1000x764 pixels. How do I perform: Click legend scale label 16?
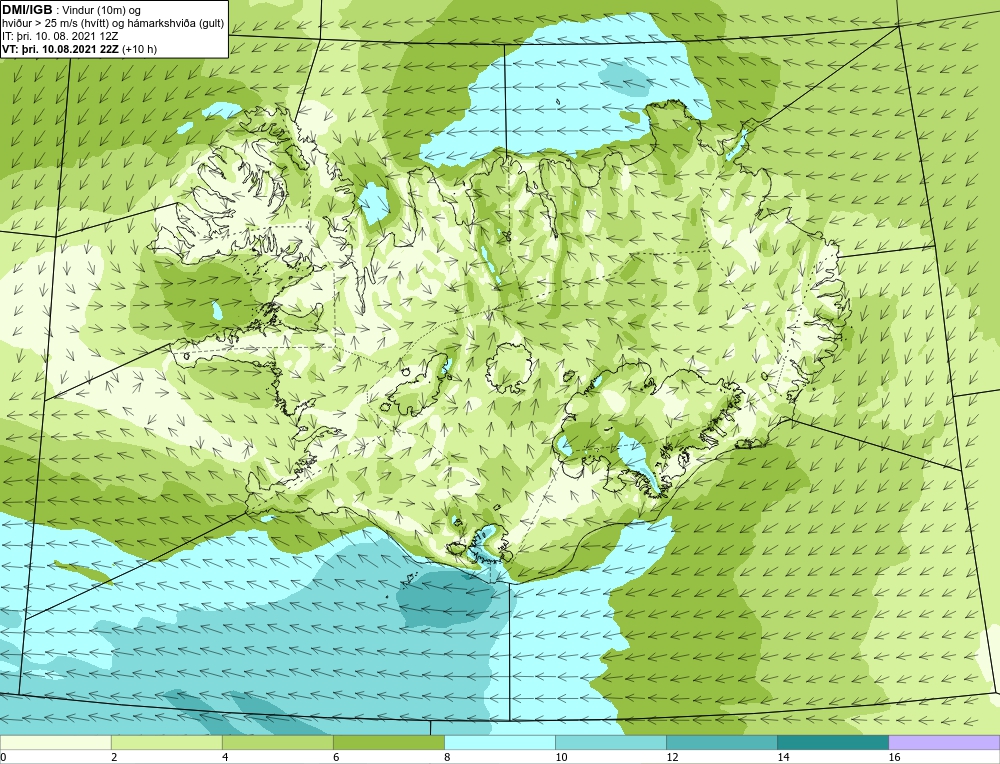[x=893, y=758]
